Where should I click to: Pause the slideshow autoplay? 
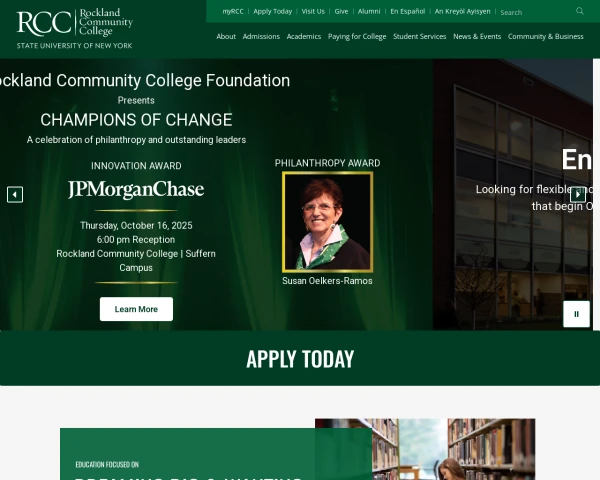point(576,314)
